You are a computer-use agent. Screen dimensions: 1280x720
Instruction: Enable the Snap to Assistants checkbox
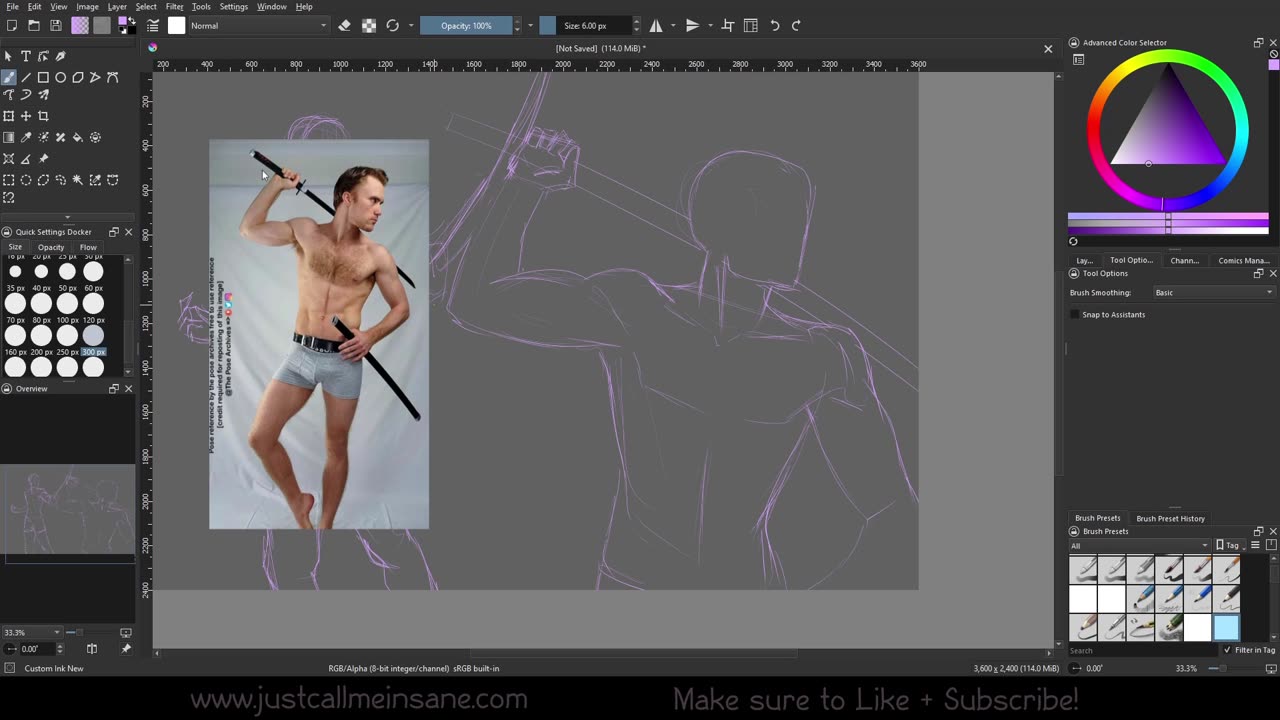pyautogui.click(x=1075, y=314)
